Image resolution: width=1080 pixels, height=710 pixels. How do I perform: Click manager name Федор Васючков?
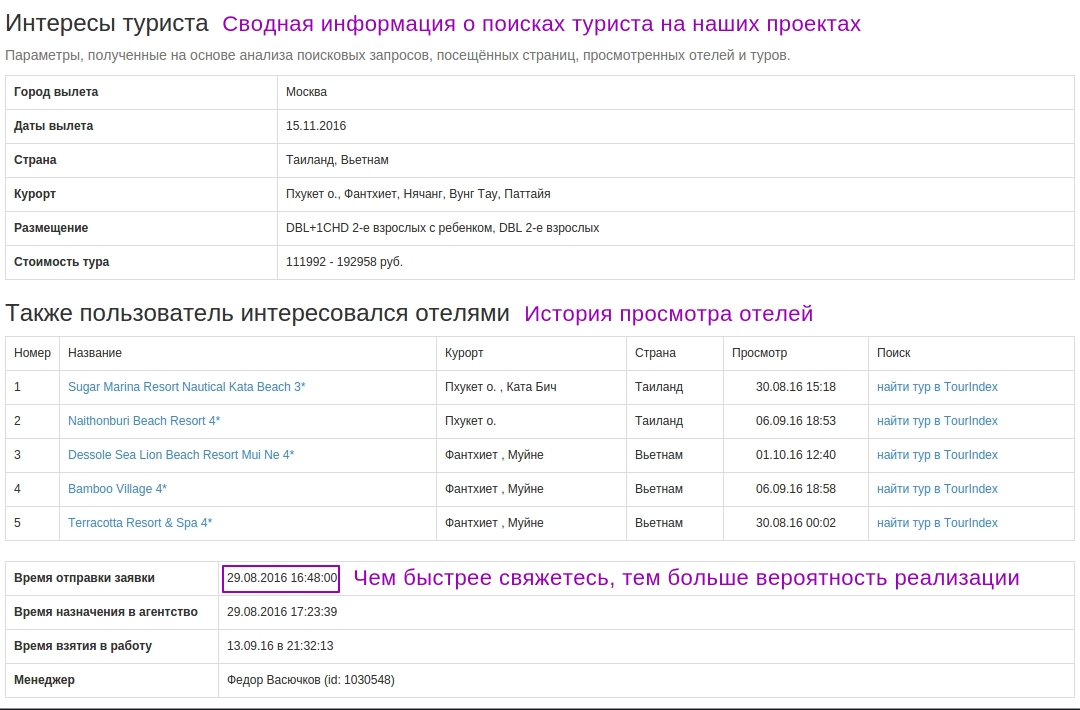(311, 680)
